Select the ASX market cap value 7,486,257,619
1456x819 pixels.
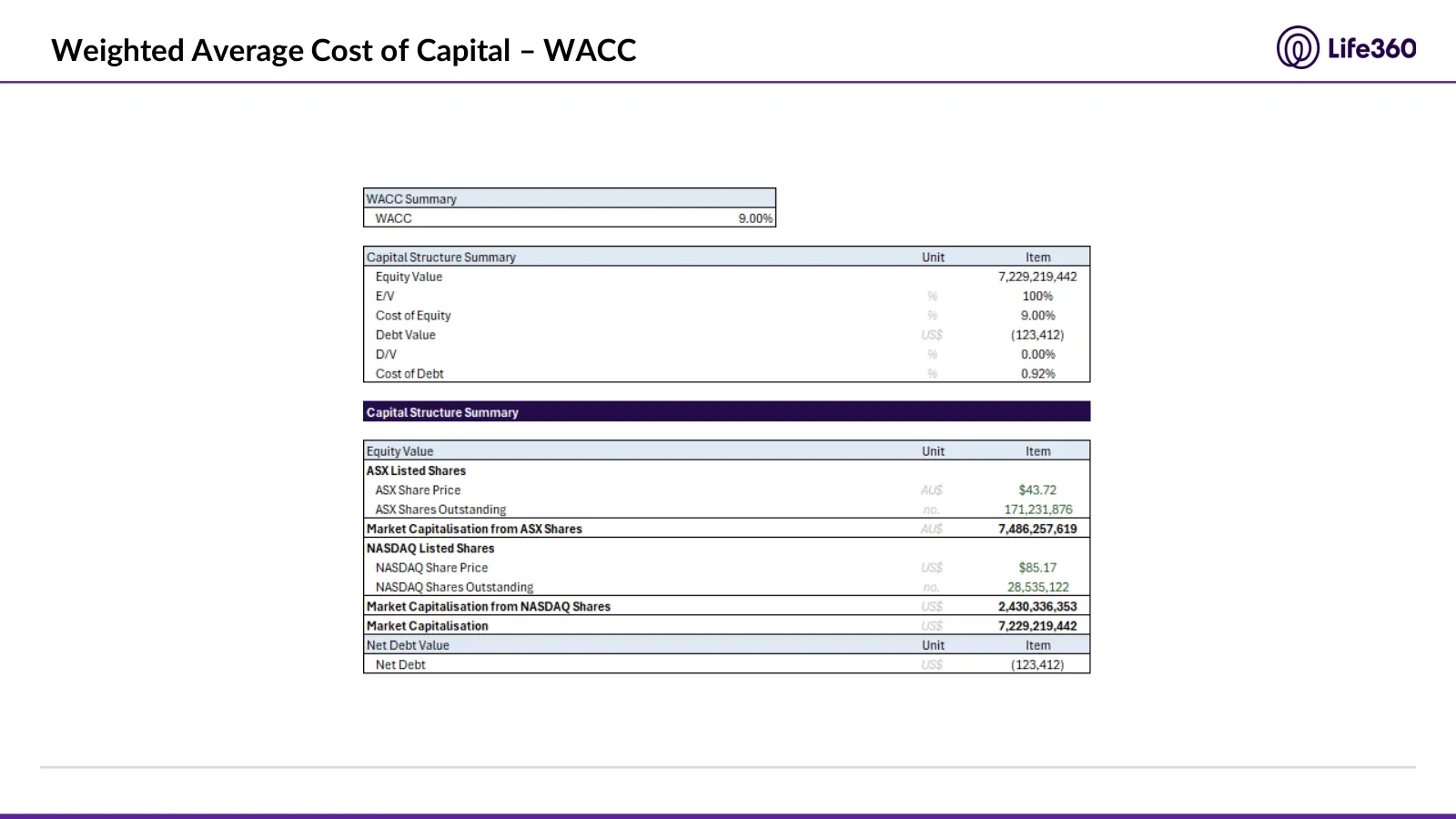pos(1037,529)
